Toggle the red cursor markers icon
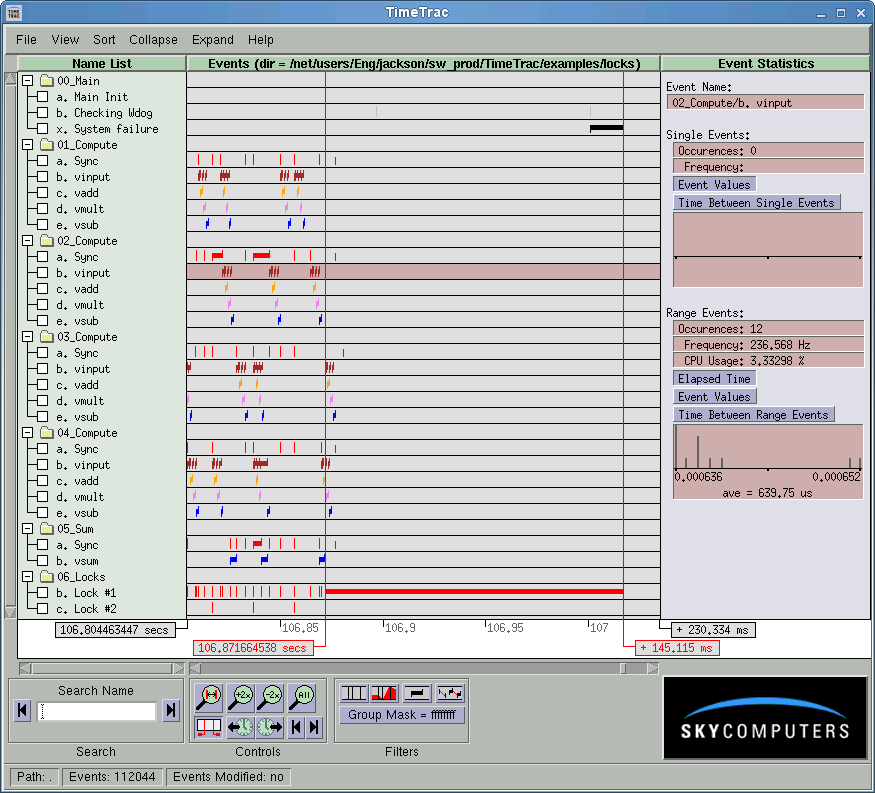 point(209,727)
